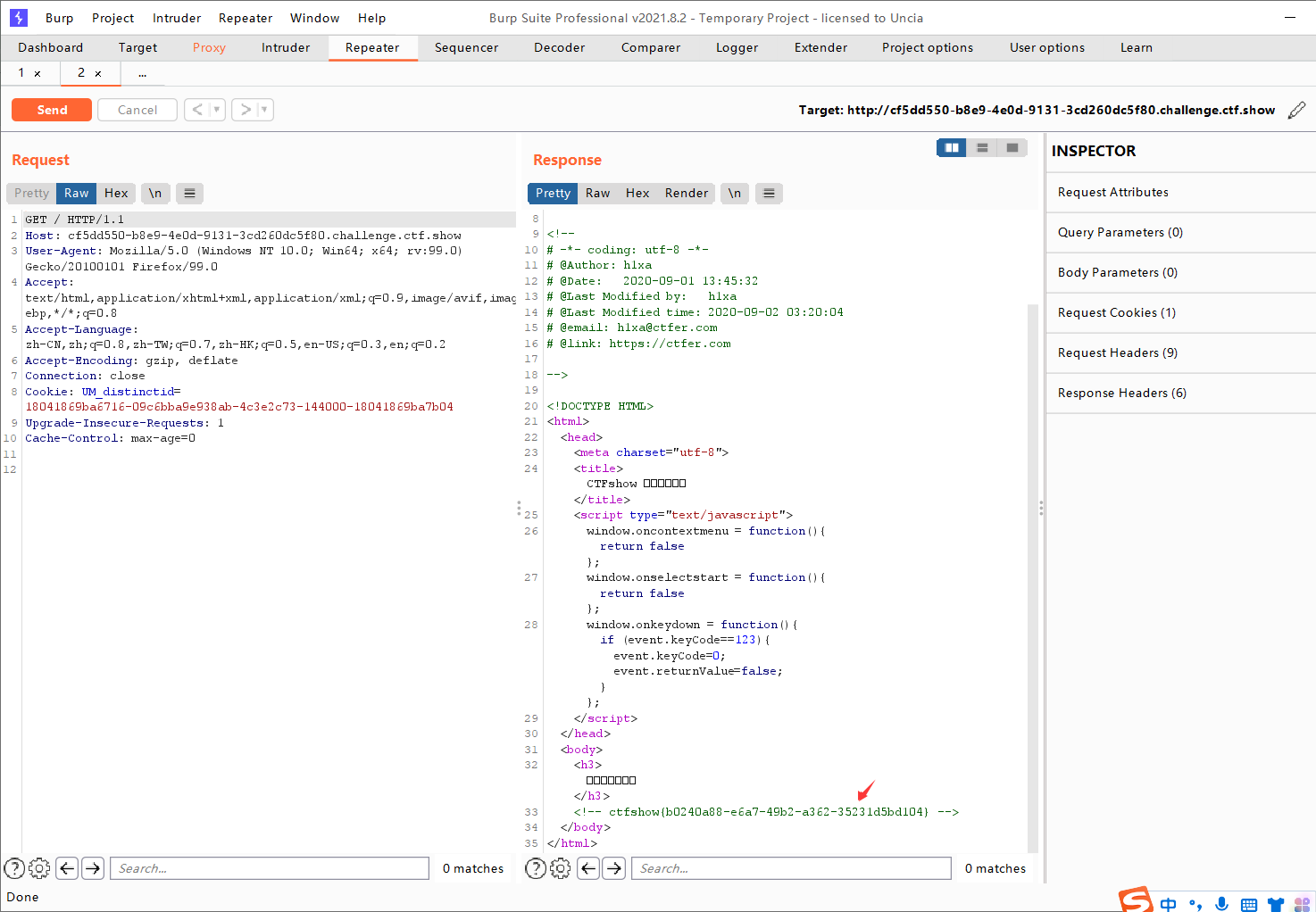The width and height of the screenshot is (1316, 912).
Task: Focus the response search field
Action: (791, 868)
